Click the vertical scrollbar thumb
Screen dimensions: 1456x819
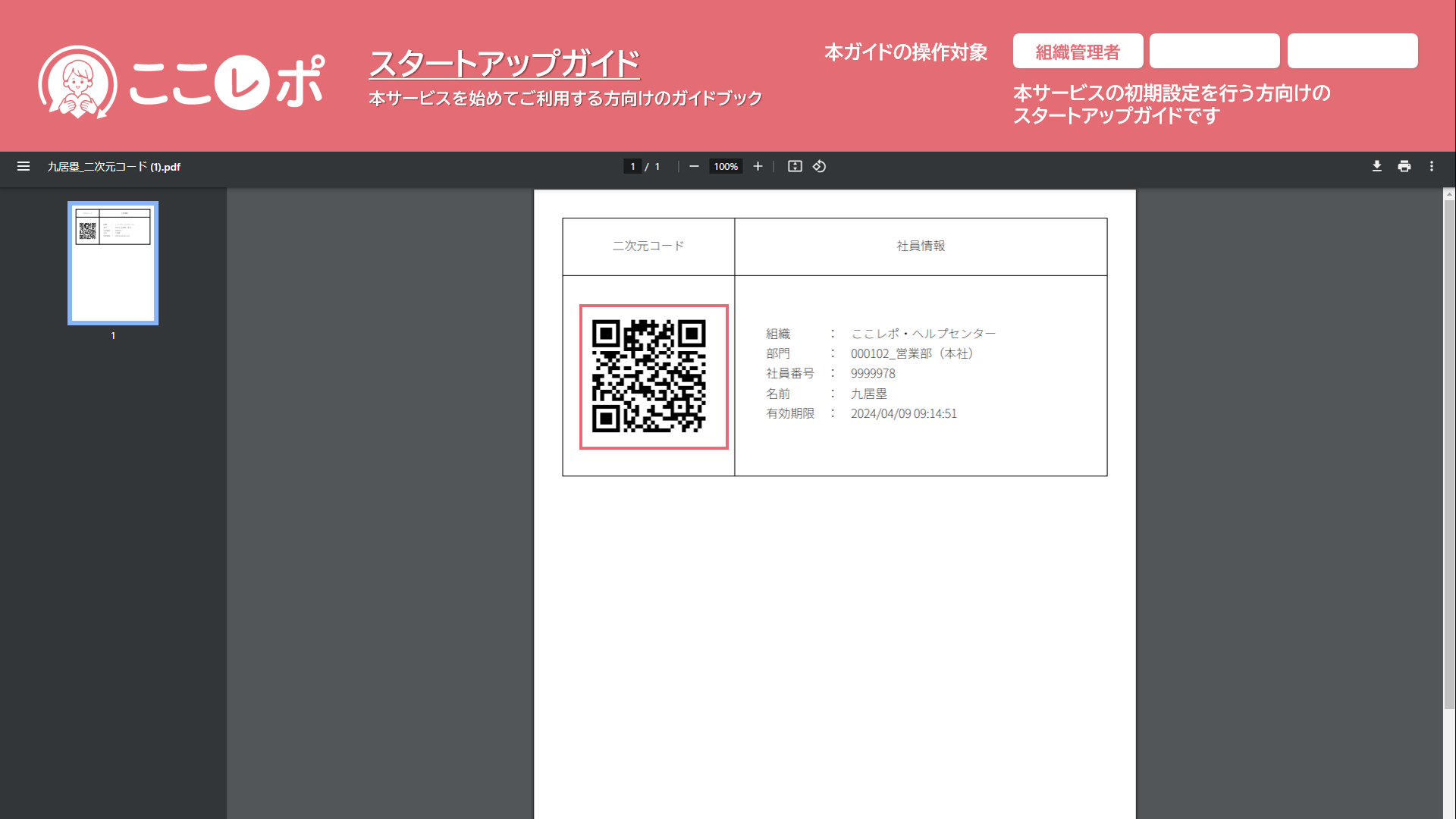click(x=1449, y=455)
